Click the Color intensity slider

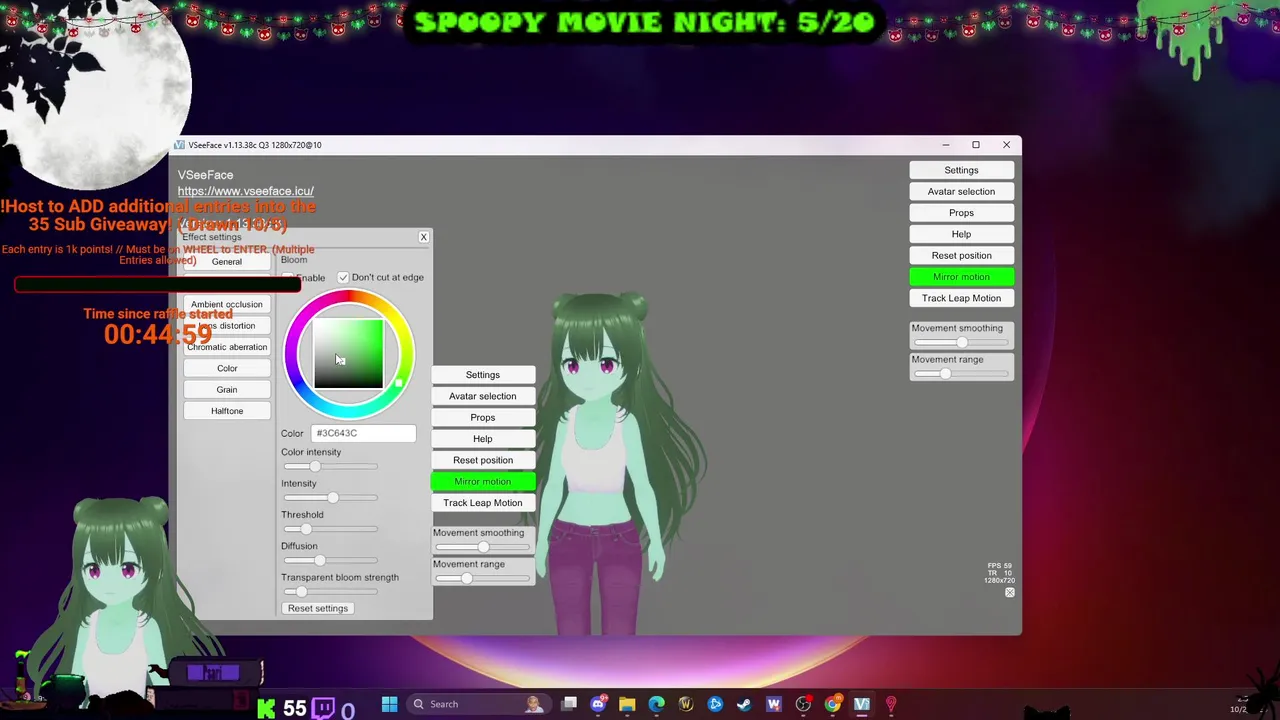[x=330, y=467]
